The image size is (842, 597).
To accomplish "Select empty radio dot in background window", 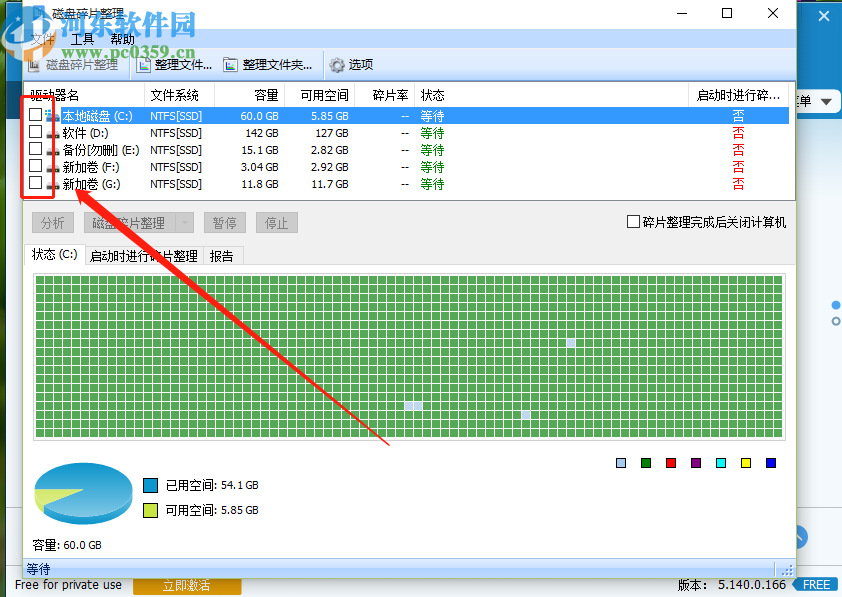I will (x=836, y=321).
